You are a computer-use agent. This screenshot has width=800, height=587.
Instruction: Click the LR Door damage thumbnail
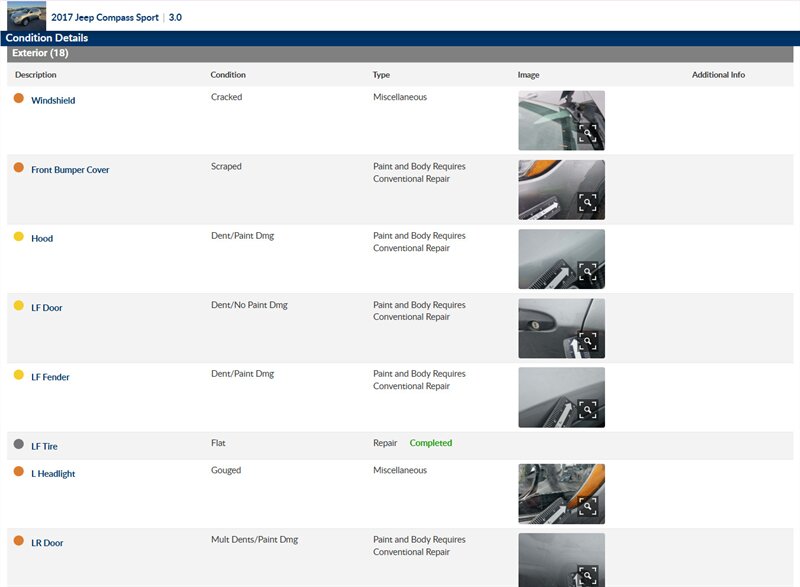[561, 559]
